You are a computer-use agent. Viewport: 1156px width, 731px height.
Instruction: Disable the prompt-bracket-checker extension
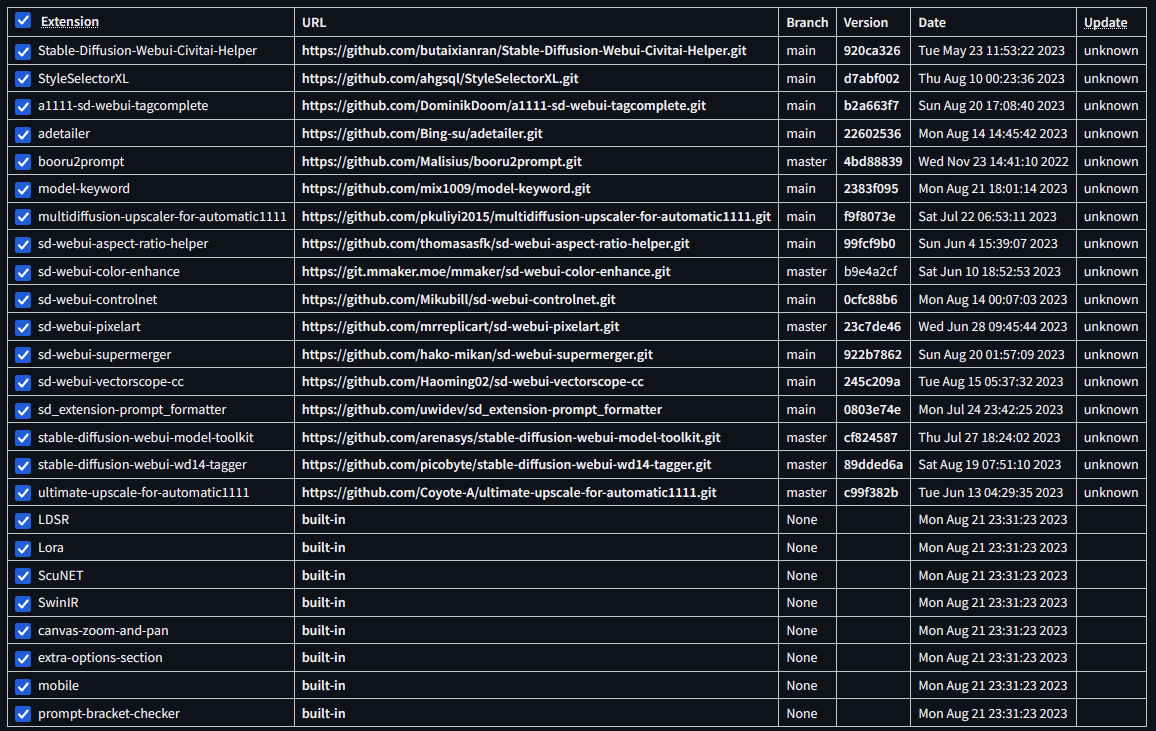[22, 713]
